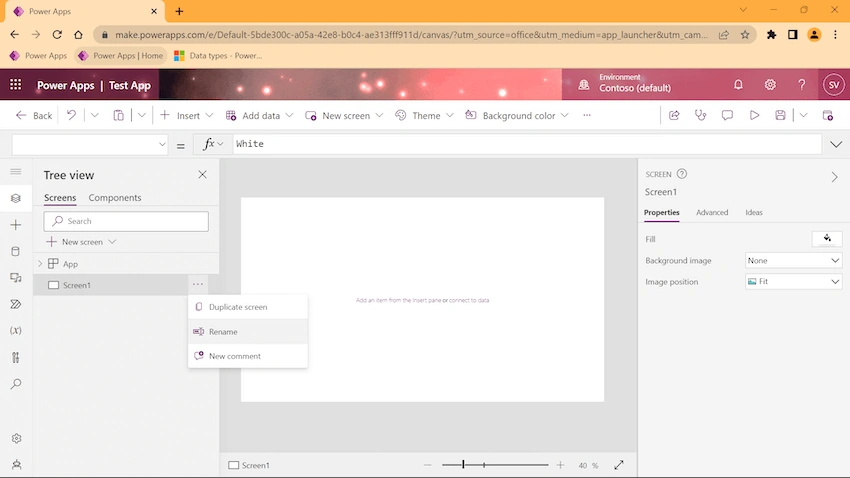Click the Preview app play icon
Image resolution: width=850 pixels, height=478 pixels.
pos(754,115)
